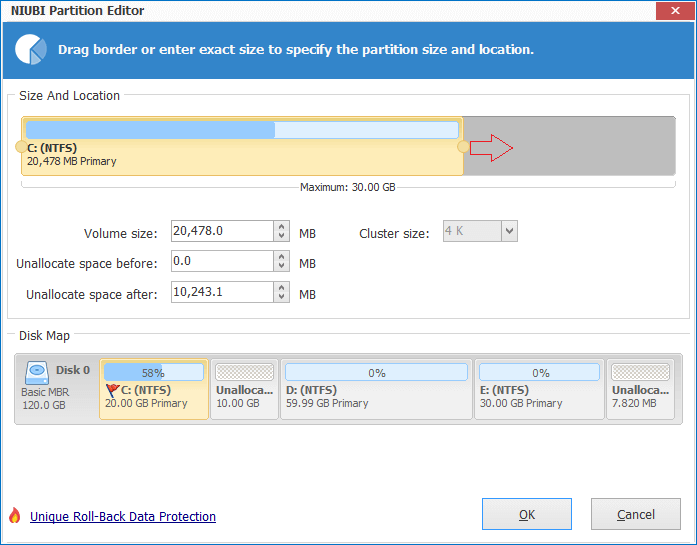Screen dimensions: 697x545
Task: Select the 10.00 GB Unallocated block
Action: [244, 389]
